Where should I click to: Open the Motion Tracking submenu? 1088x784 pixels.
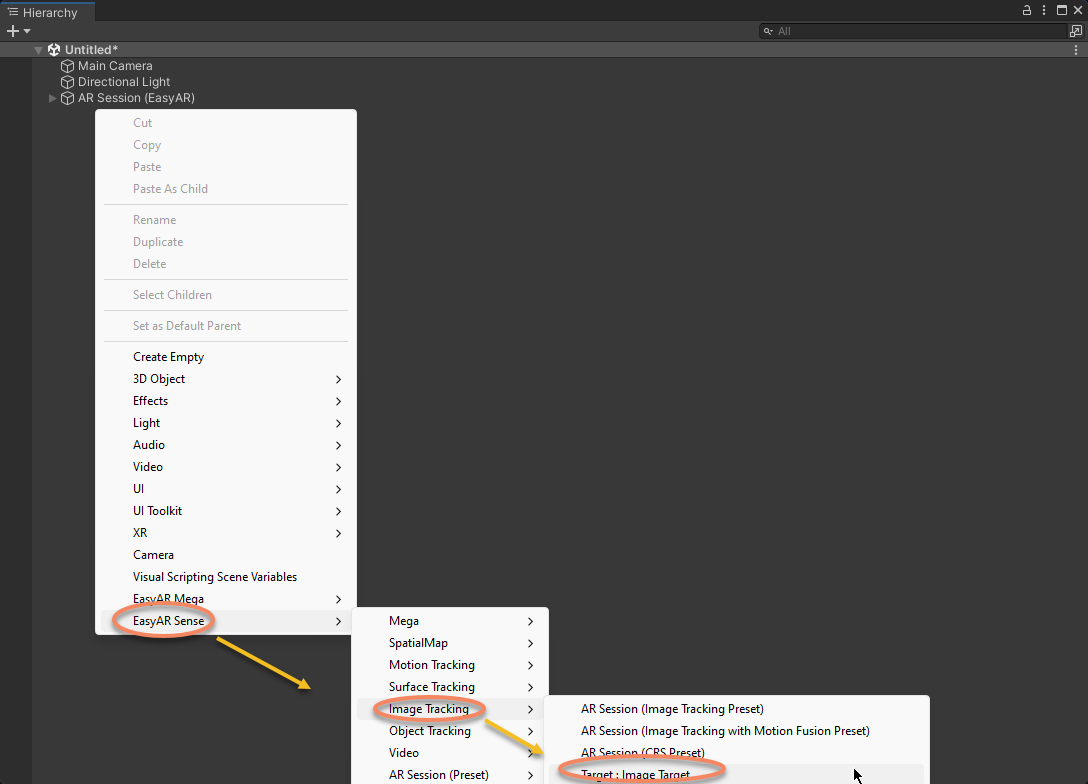coord(432,665)
